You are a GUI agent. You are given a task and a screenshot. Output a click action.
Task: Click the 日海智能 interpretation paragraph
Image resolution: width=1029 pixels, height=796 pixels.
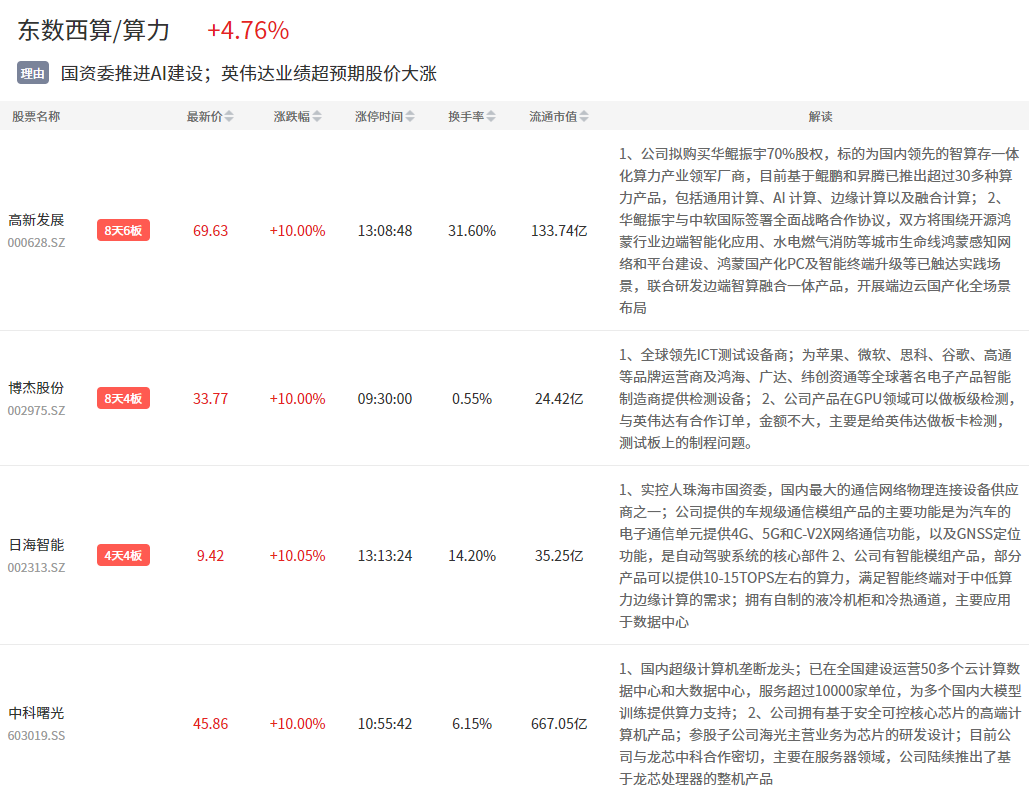coord(820,556)
